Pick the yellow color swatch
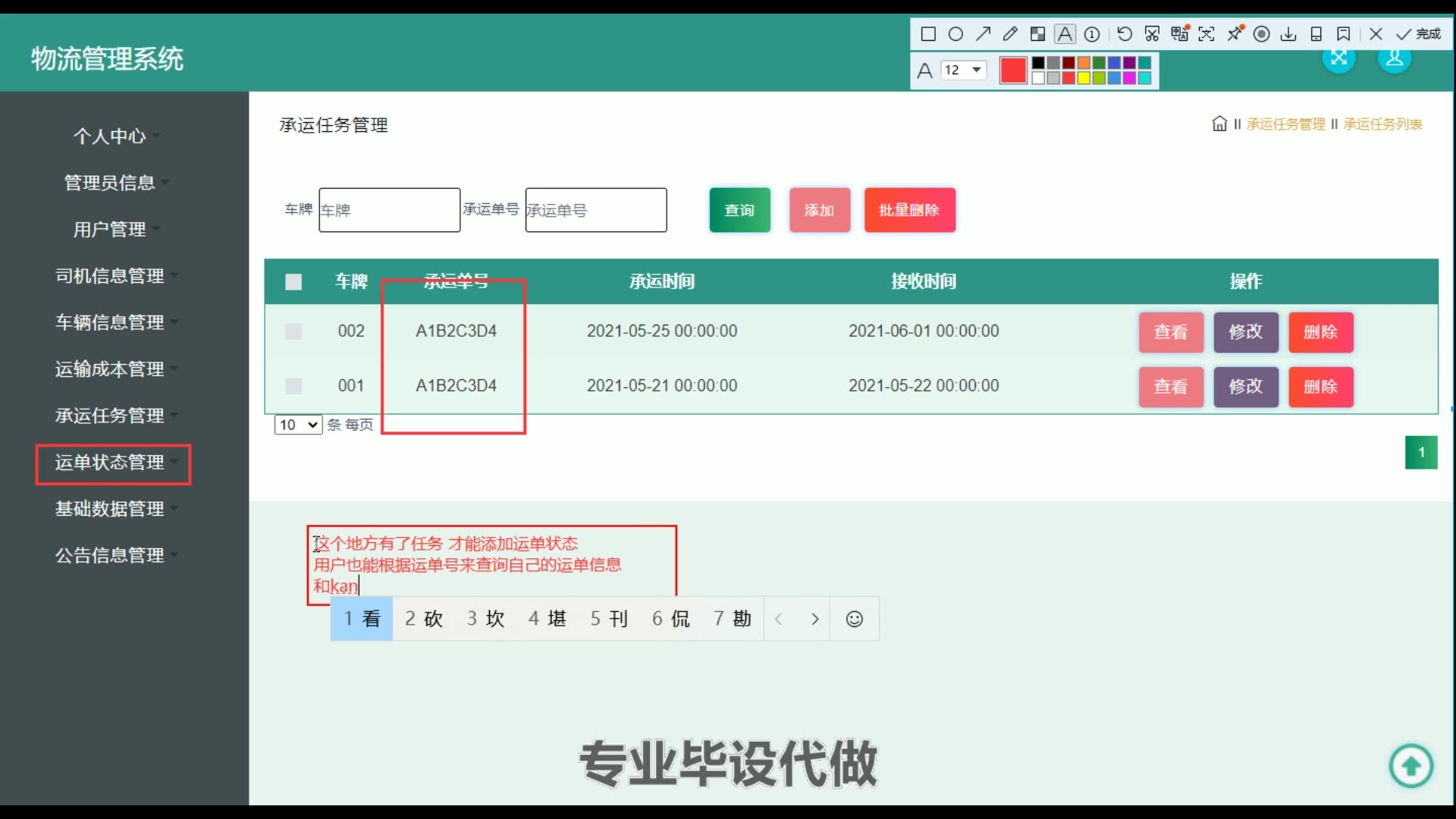The height and width of the screenshot is (819, 1456). click(1084, 78)
